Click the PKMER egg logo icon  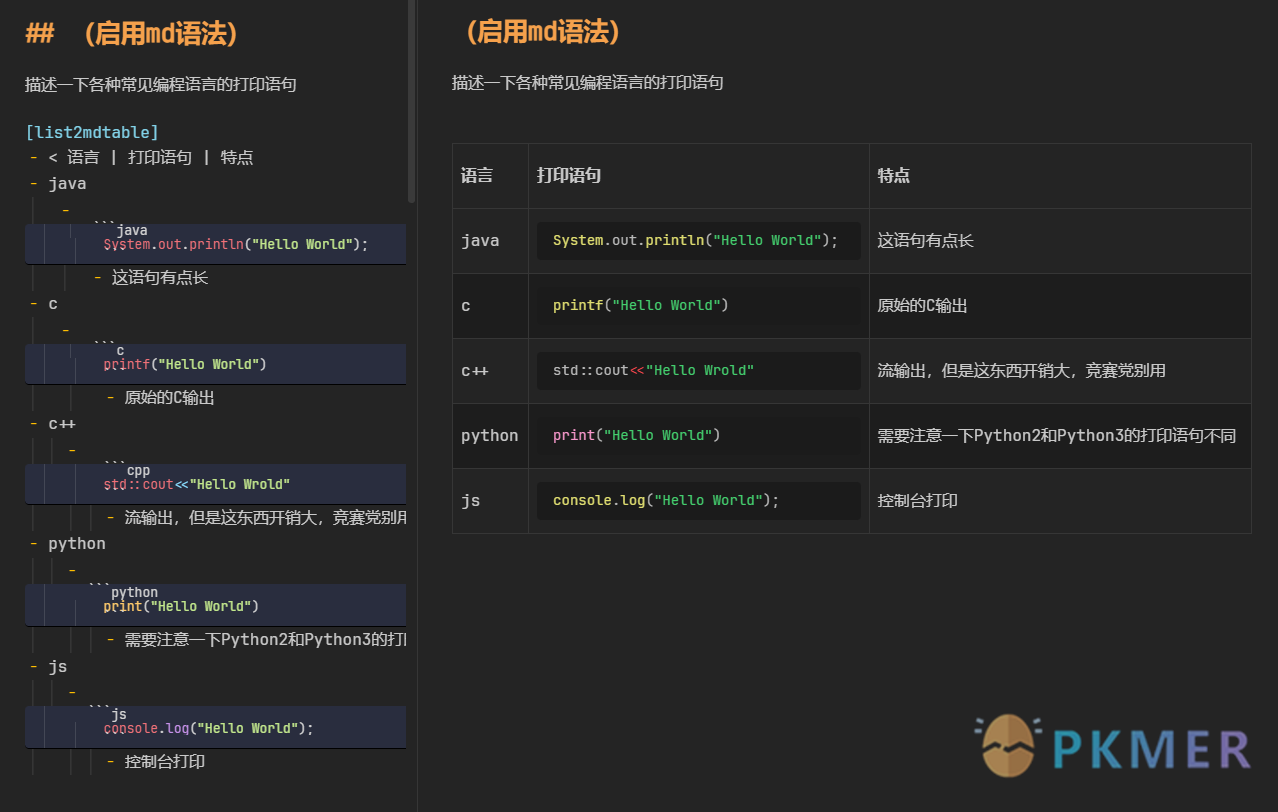coord(1008,746)
